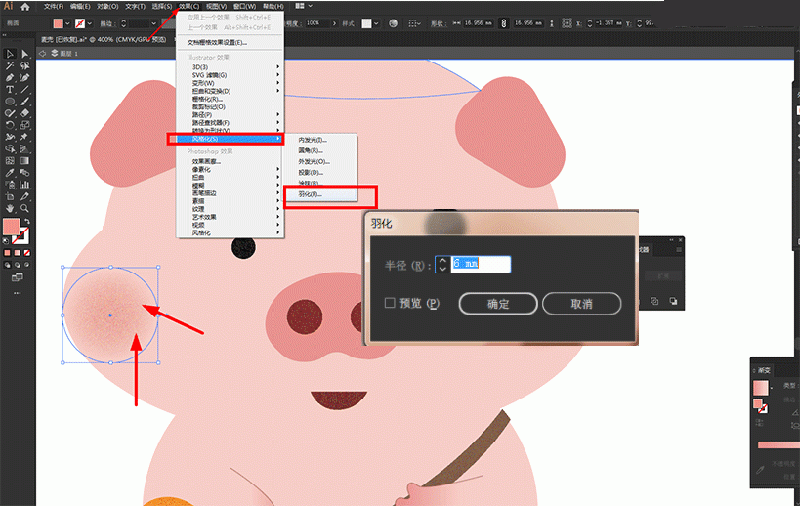The width and height of the screenshot is (800, 506).
Task: Cancel the feather dialog with 取消
Action: [581, 303]
